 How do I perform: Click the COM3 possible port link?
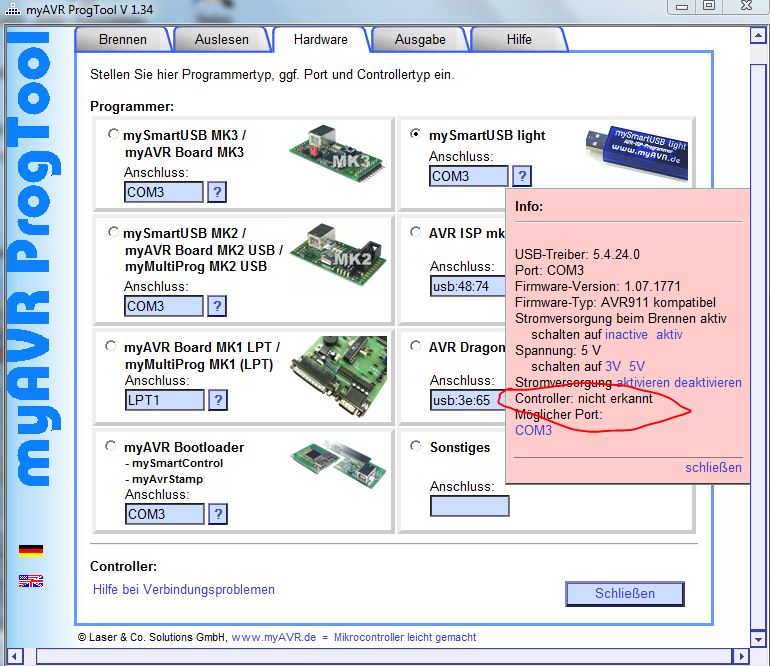pyautogui.click(x=533, y=430)
